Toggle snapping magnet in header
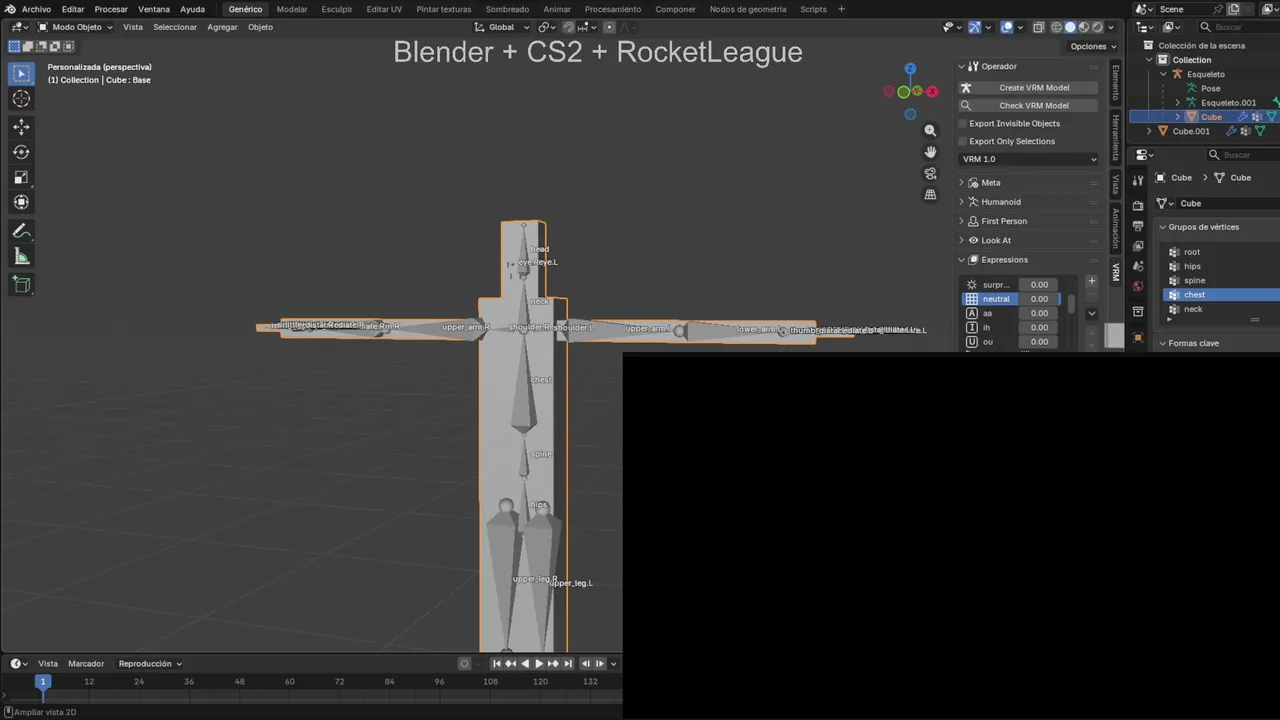The width and height of the screenshot is (1280, 720). pos(569,27)
